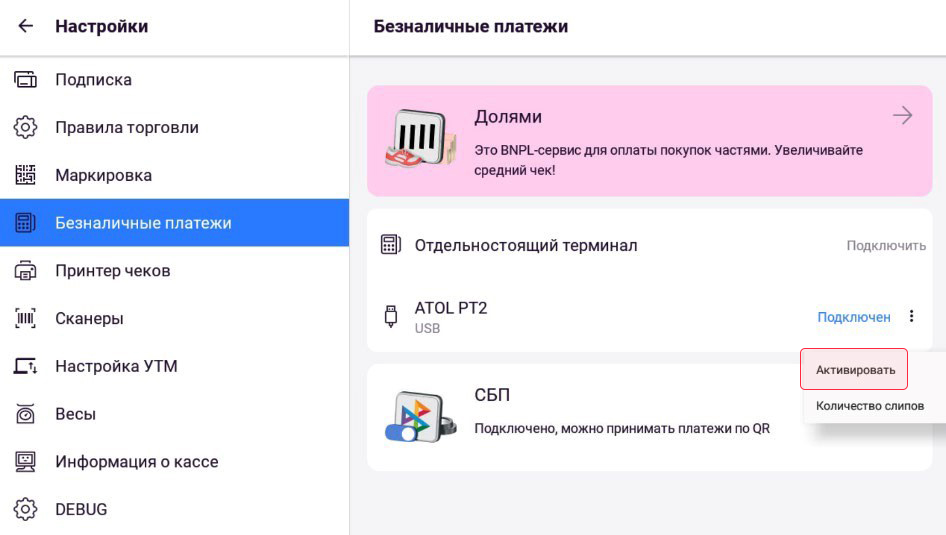Choose Количество слипов menu entry

870,406
